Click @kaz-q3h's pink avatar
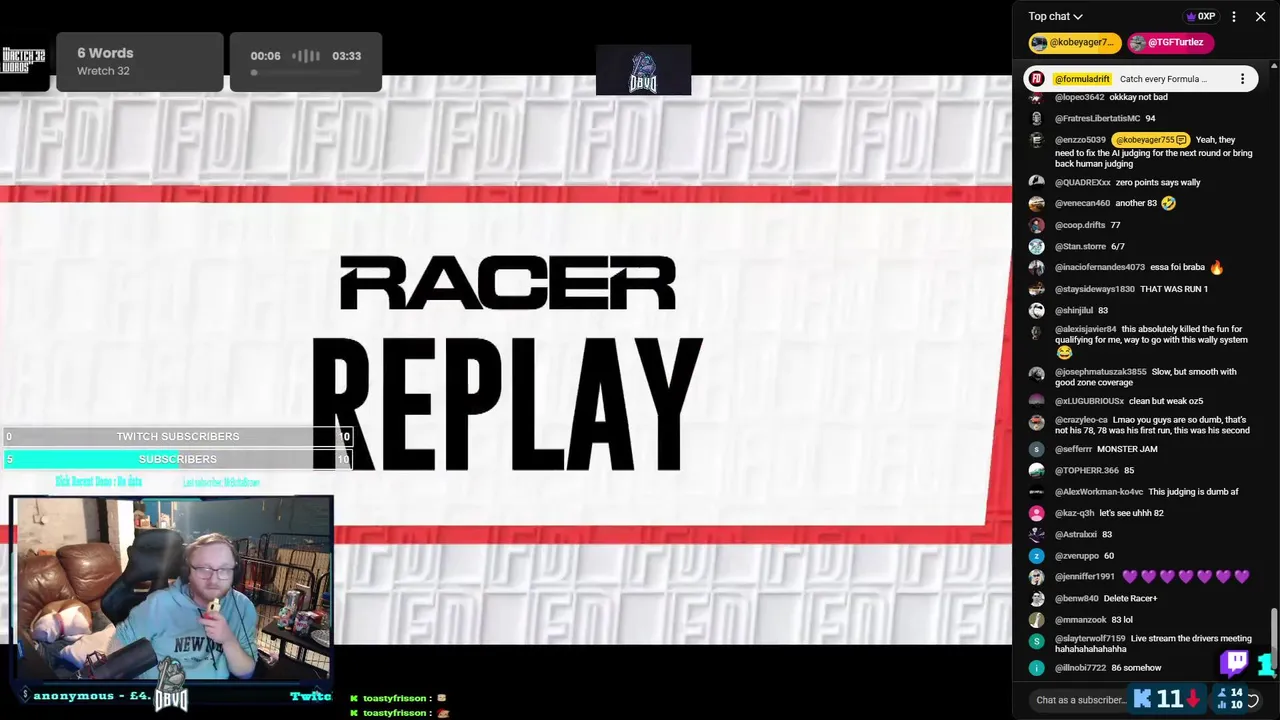1280x720 pixels. pos(1037,514)
